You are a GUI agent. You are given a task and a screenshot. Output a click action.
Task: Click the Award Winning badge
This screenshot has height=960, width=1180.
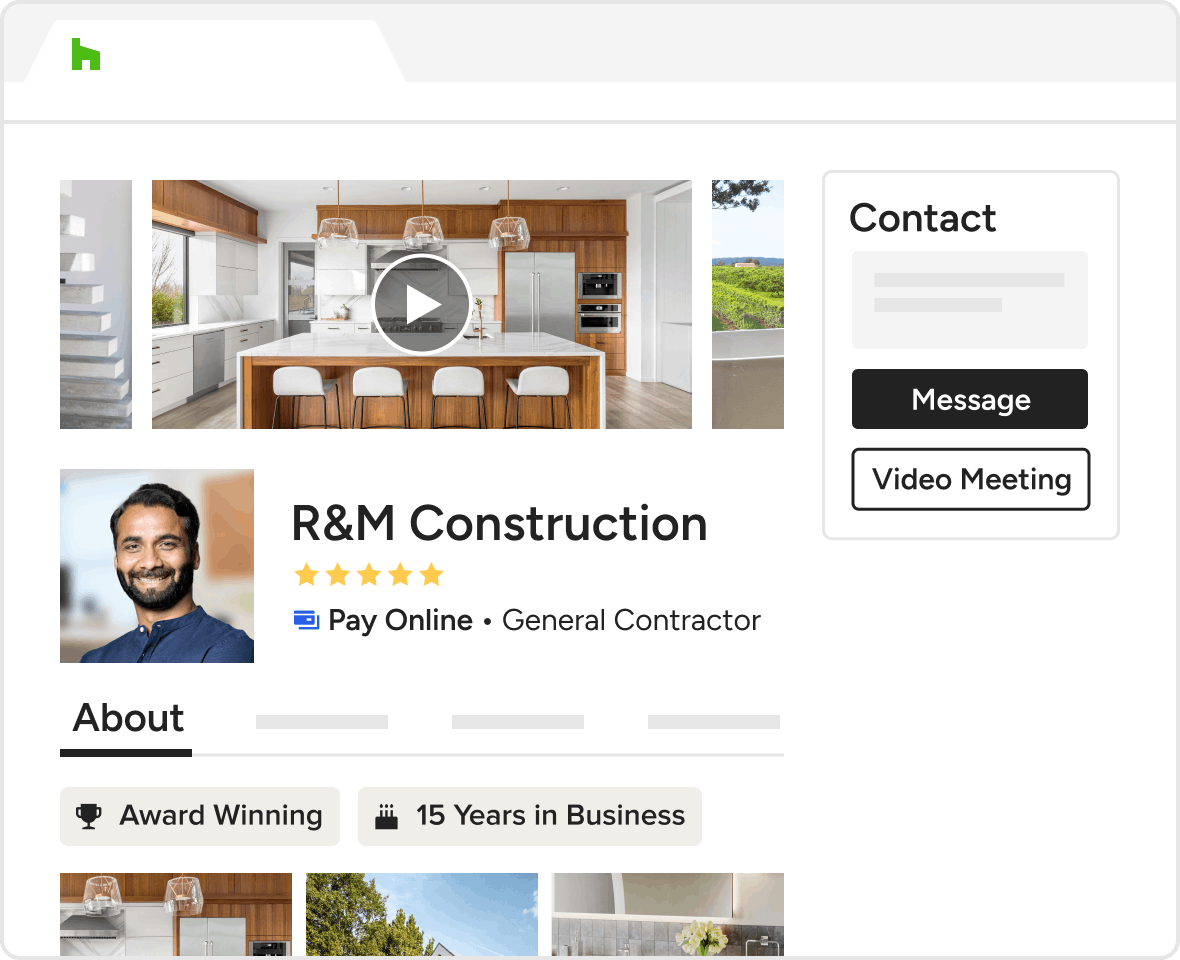199,816
